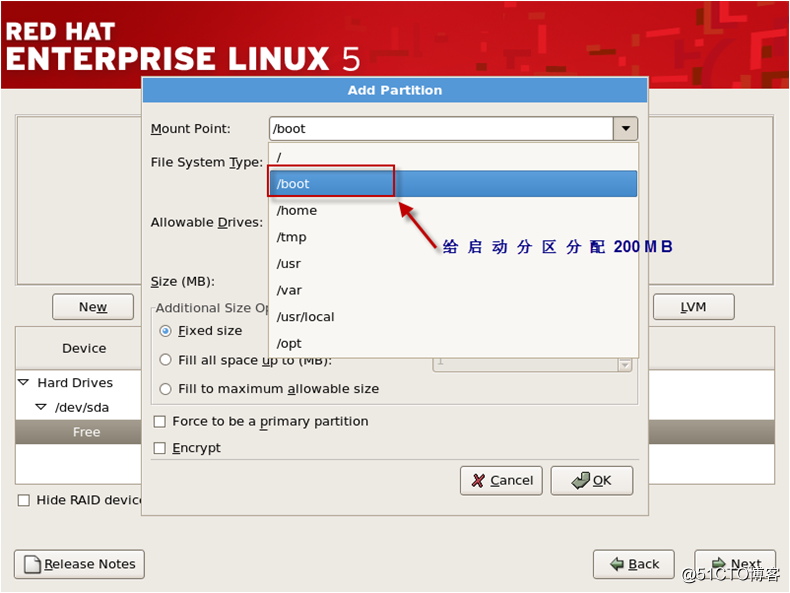Image resolution: width=790 pixels, height=593 pixels.
Task: Choose / root from mount point list
Action: tap(453, 157)
